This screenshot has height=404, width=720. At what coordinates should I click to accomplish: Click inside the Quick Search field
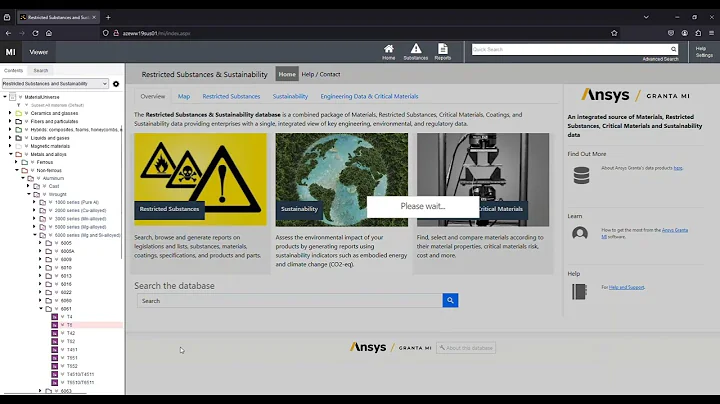(x=570, y=49)
